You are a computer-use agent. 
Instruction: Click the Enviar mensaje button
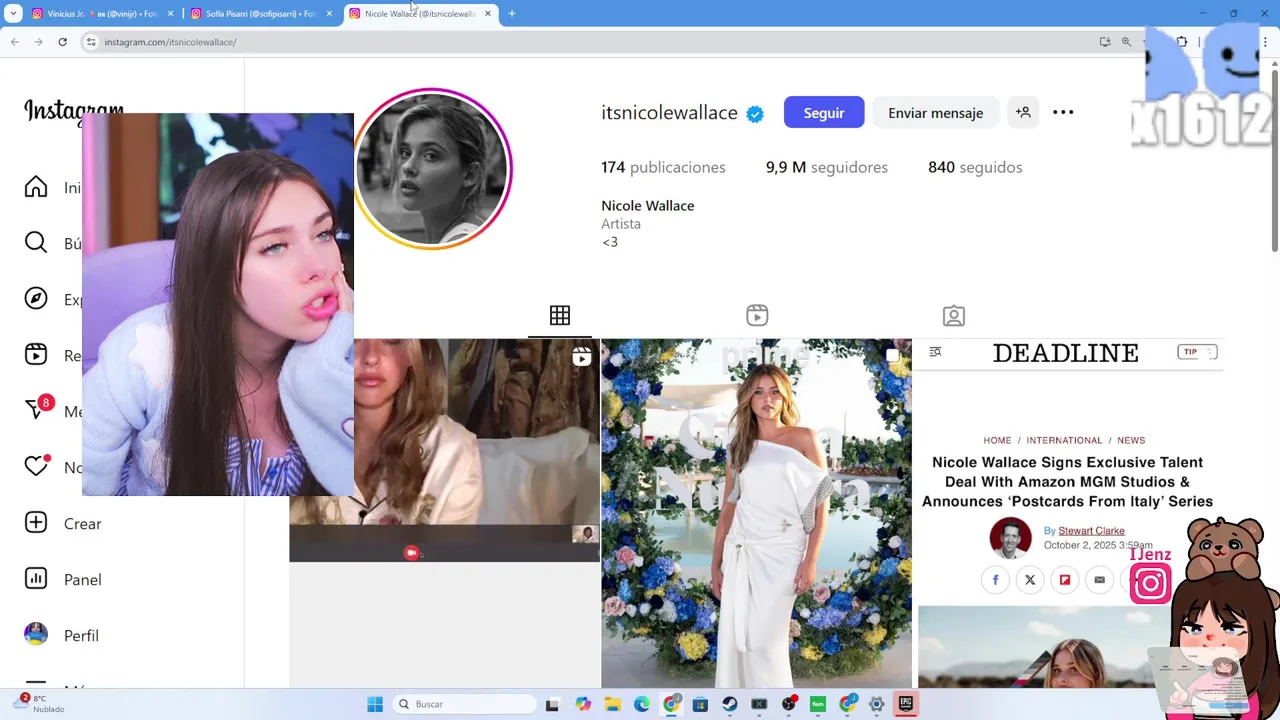pyautogui.click(x=935, y=112)
